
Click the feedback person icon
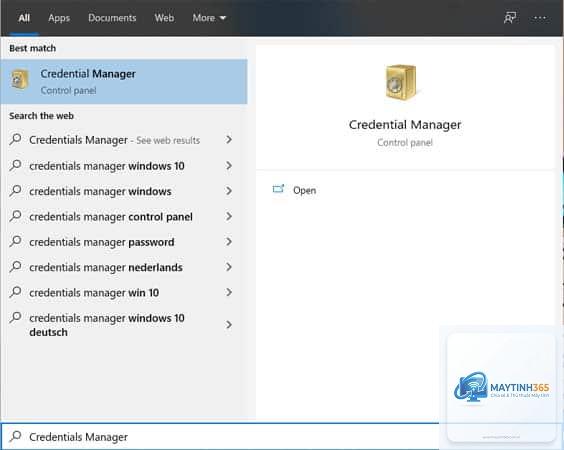510,18
